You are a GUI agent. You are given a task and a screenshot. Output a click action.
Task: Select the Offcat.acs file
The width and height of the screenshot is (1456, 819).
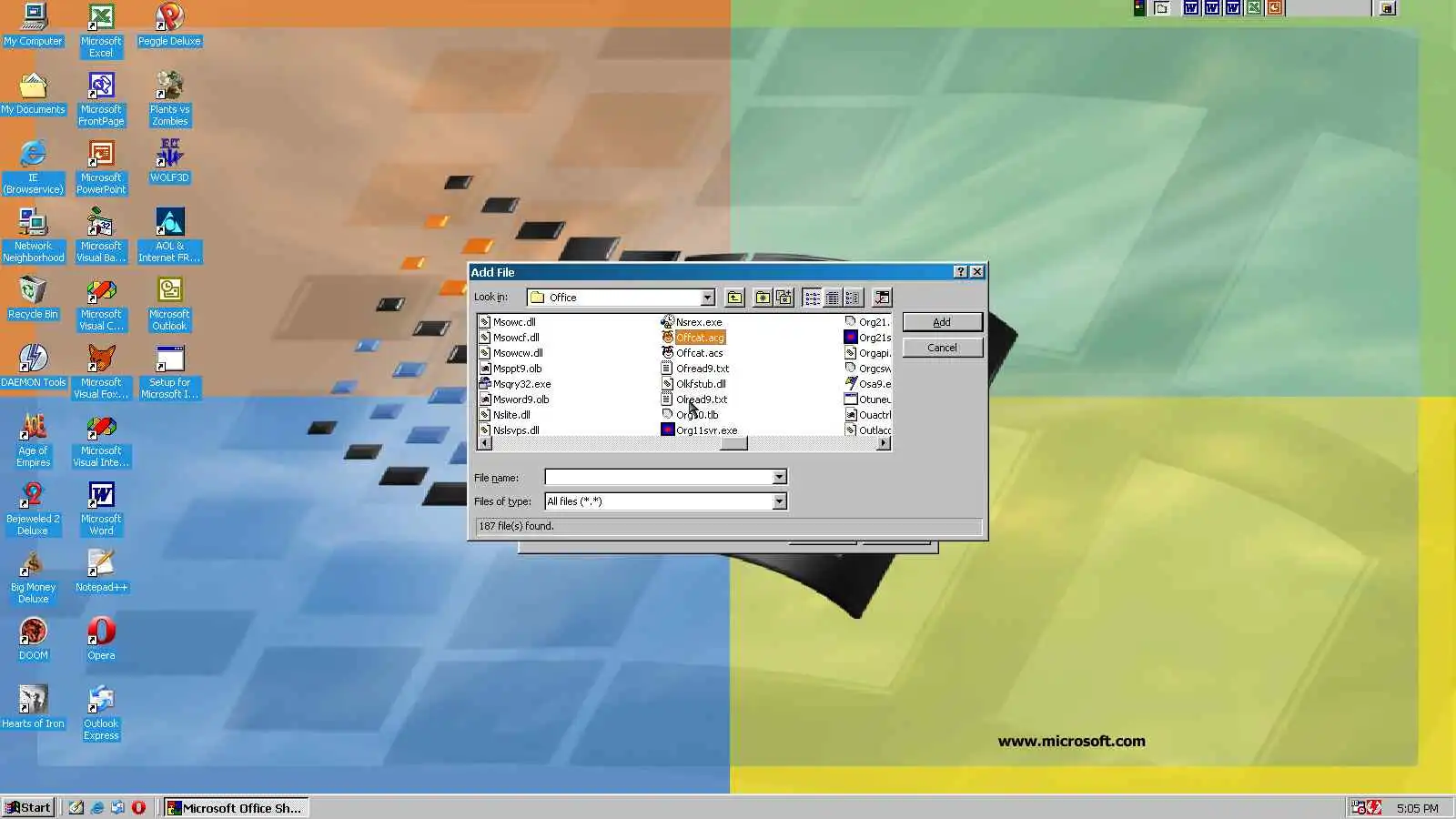[x=693, y=353]
